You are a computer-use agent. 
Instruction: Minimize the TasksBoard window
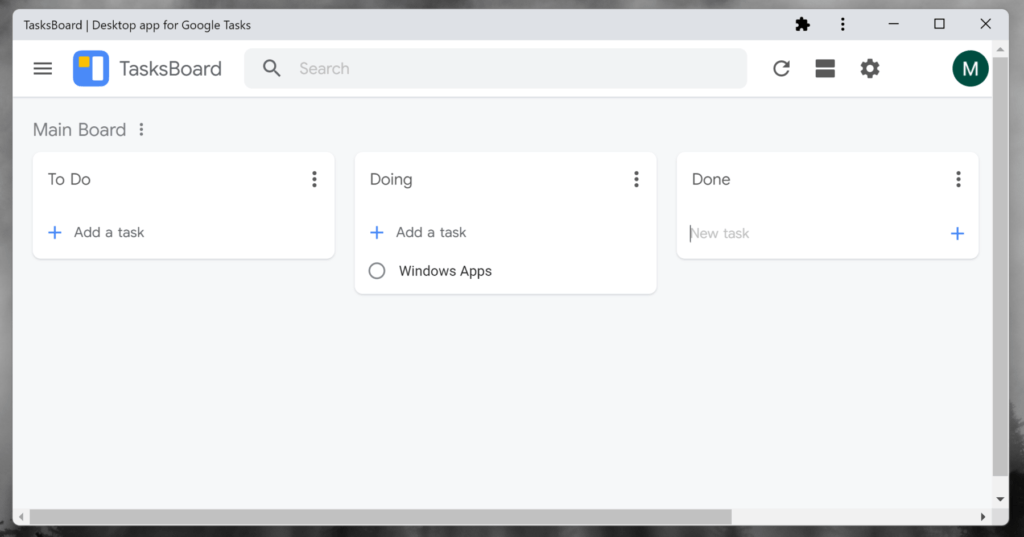click(893, 24)
